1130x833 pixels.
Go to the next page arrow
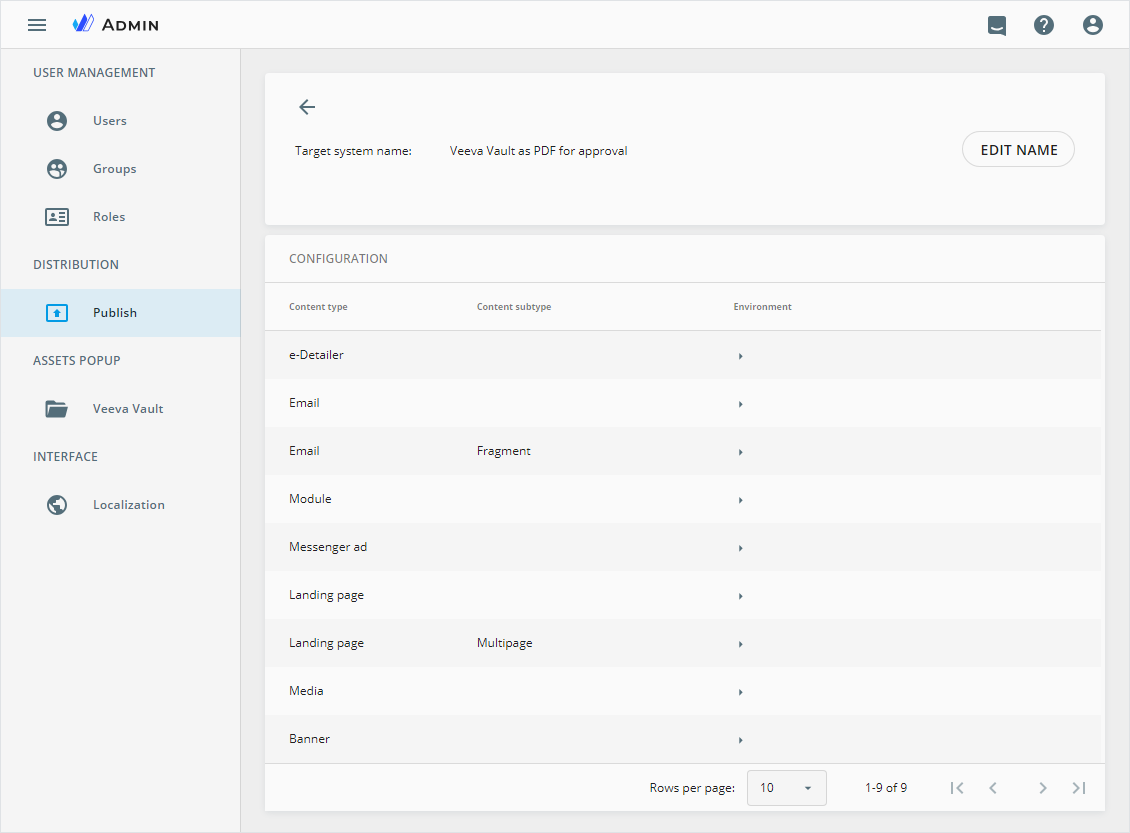(x=1042, y=788)
